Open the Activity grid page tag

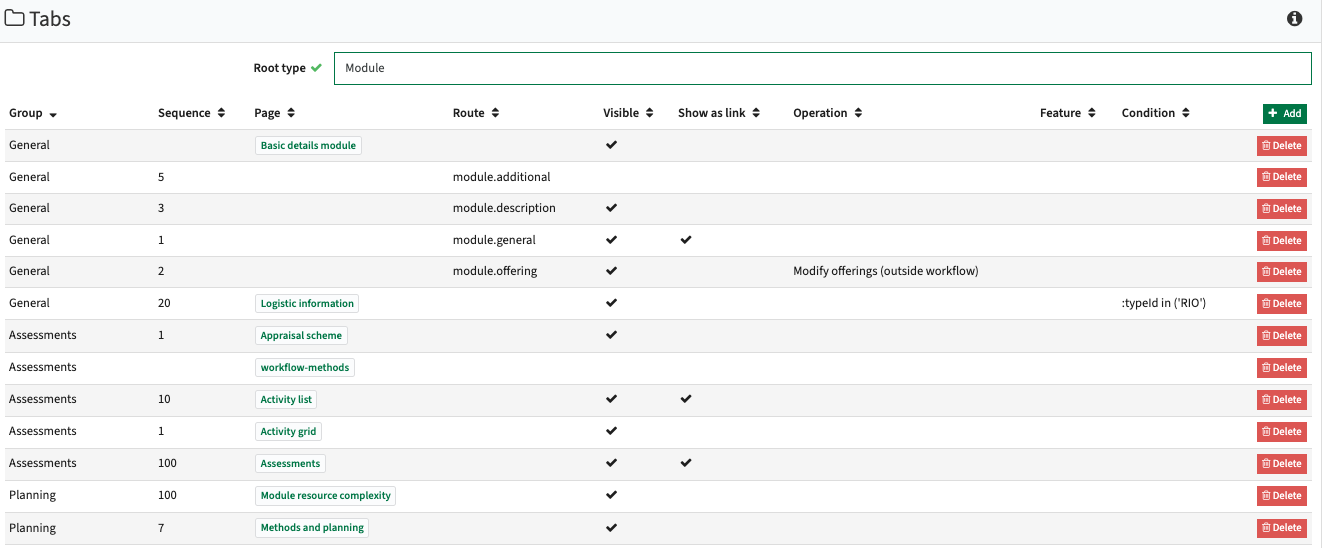tap(288, 431)
